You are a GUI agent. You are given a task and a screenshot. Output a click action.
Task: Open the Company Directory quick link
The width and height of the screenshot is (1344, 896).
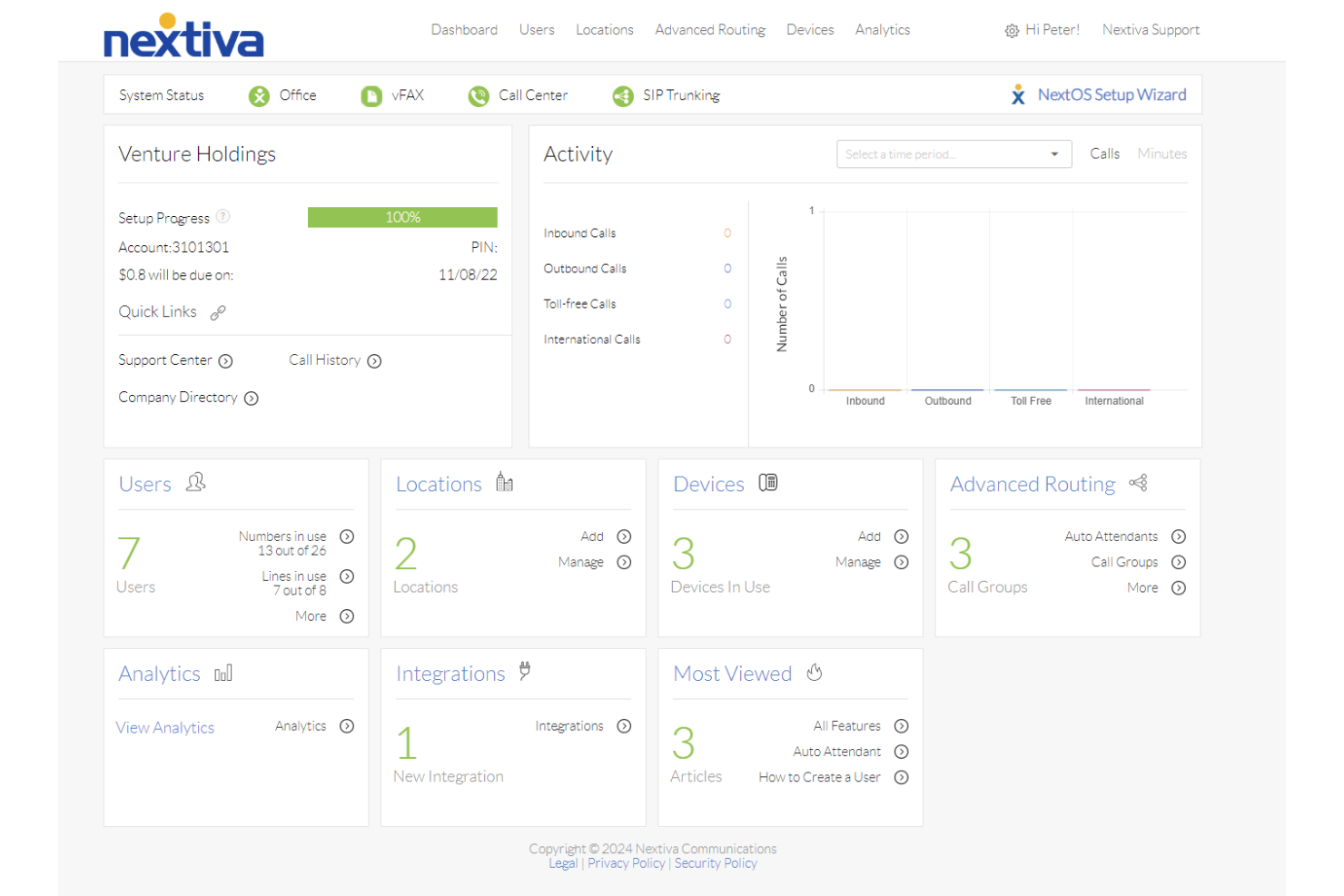point(178,398)
